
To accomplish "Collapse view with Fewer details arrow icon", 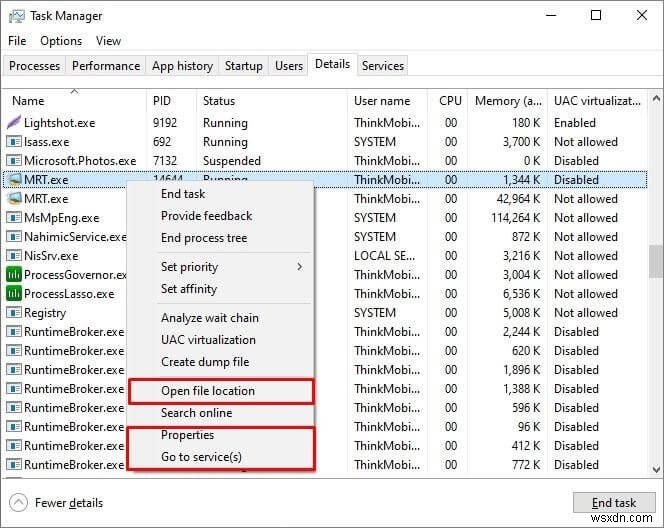I will click(18, 503).
